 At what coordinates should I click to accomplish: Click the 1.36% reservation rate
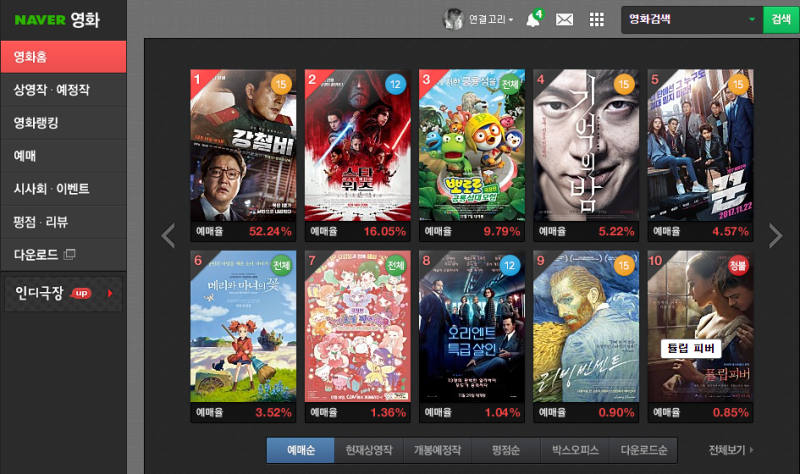click(388, 412)
